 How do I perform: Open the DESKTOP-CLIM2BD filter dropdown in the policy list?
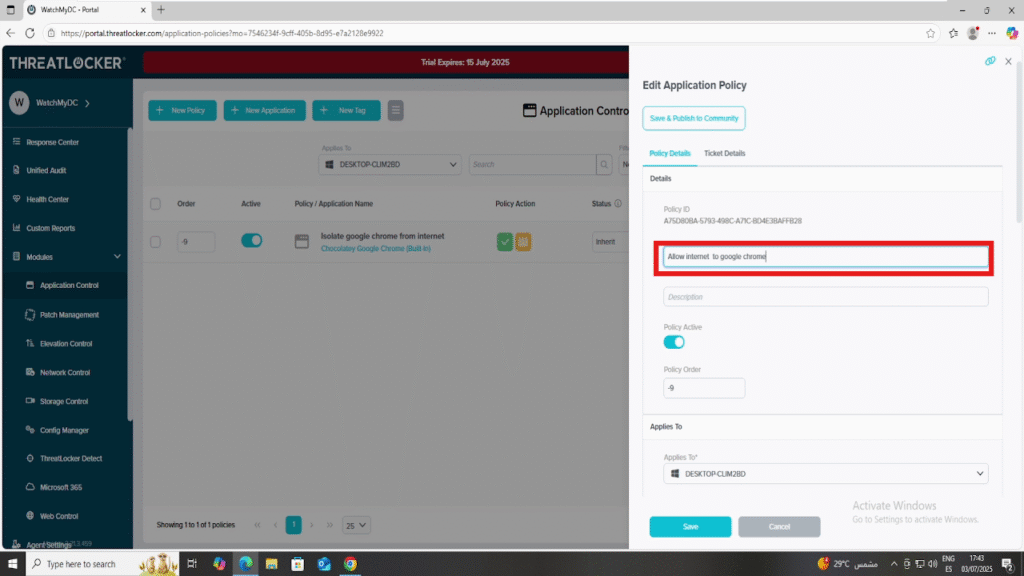pyautogui.click(x=390, y=165)
